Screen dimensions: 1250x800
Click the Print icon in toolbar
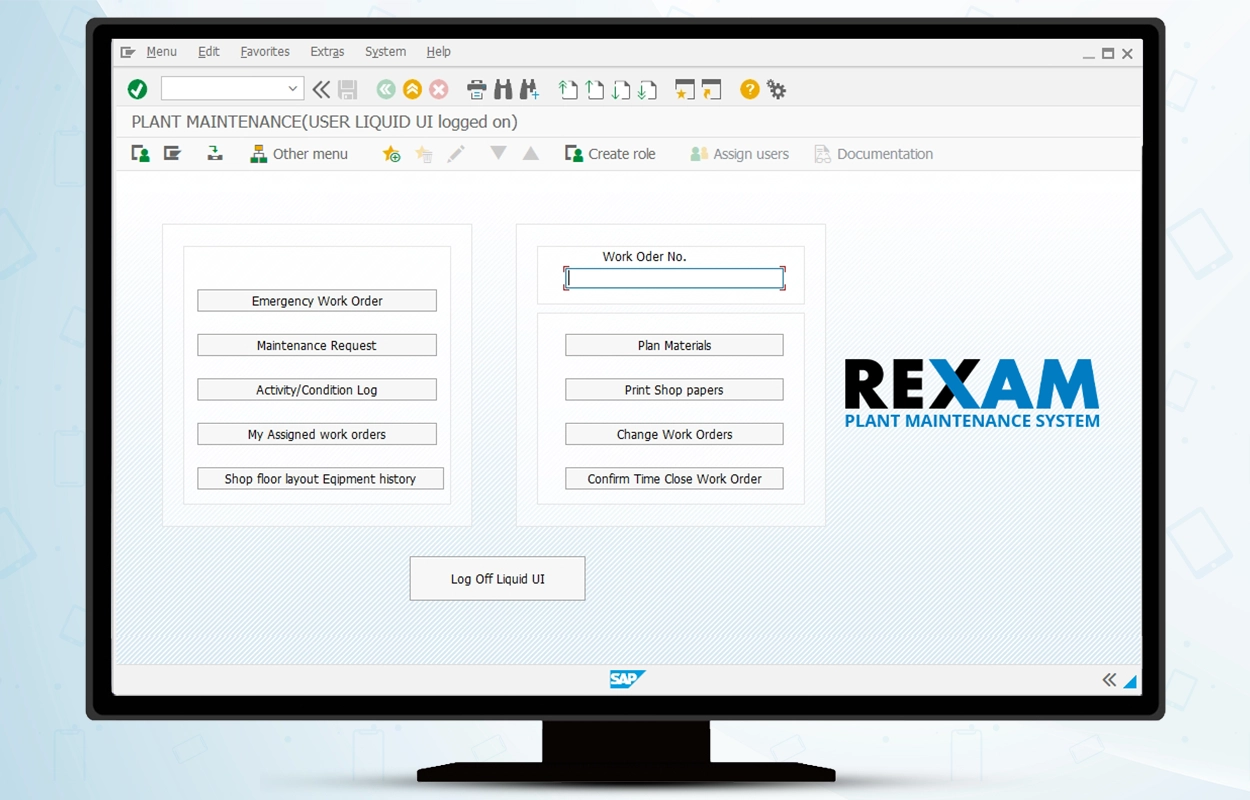pos(477,89)
